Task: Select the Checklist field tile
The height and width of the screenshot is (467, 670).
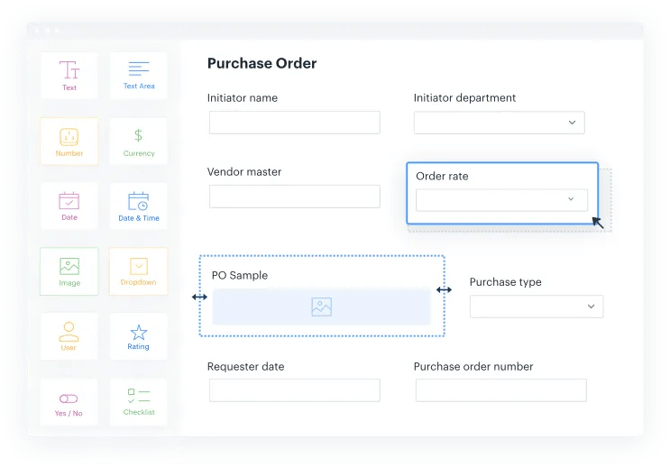Action: point(138,402)
